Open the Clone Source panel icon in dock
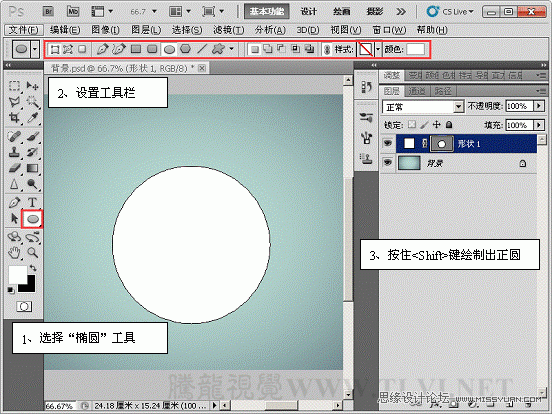The image size is (552, 414). point(366,159)
